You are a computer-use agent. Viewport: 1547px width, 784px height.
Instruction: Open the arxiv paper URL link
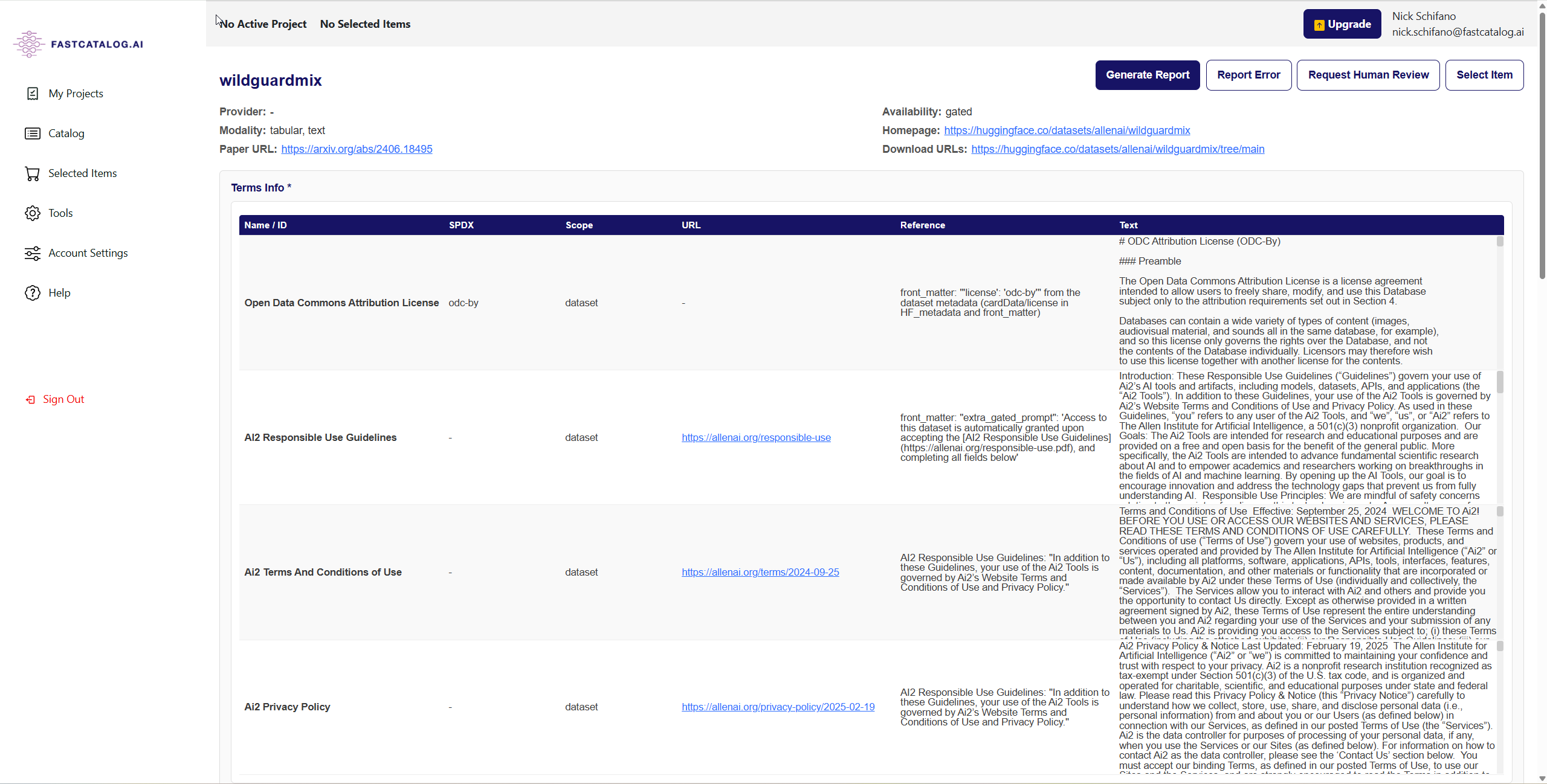357,149
